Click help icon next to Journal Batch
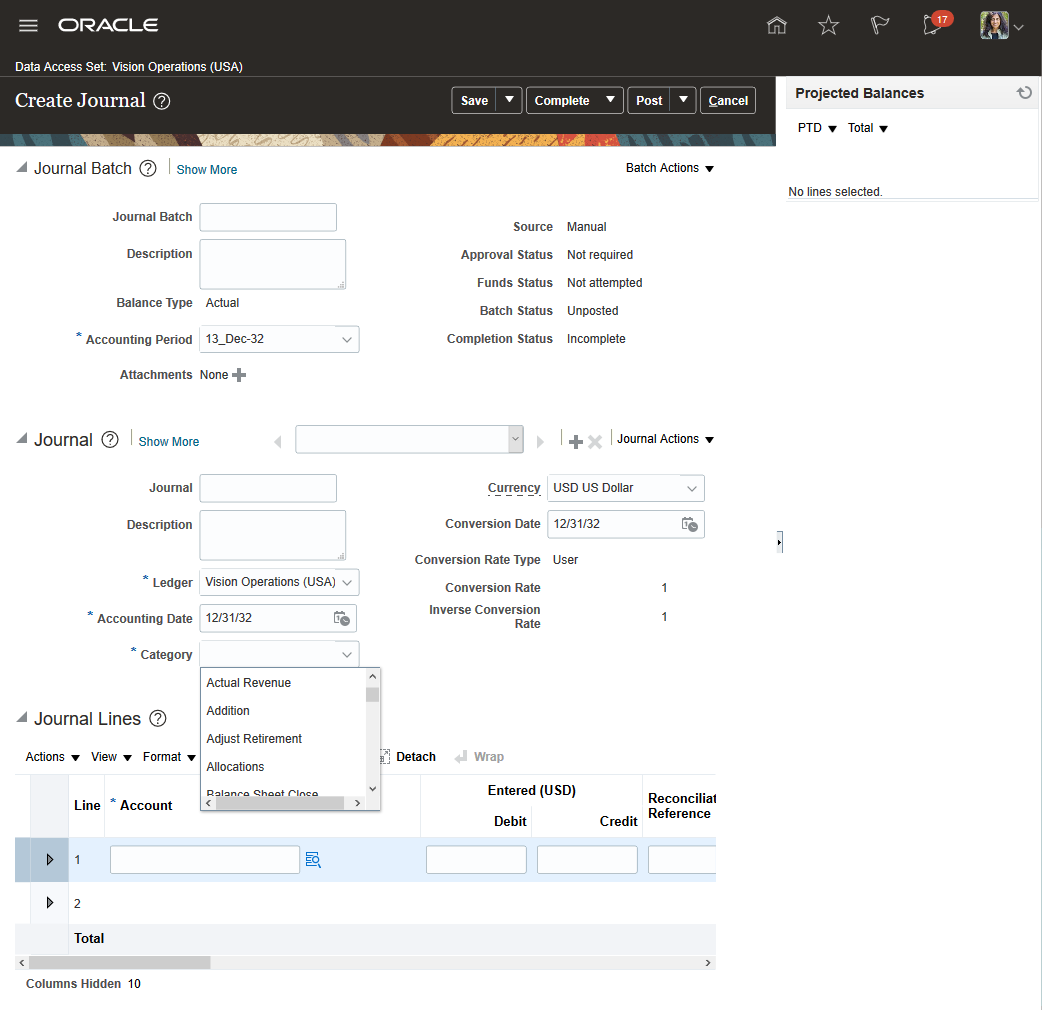This screenshot has height=1010, width=1042. click(148, 168)
